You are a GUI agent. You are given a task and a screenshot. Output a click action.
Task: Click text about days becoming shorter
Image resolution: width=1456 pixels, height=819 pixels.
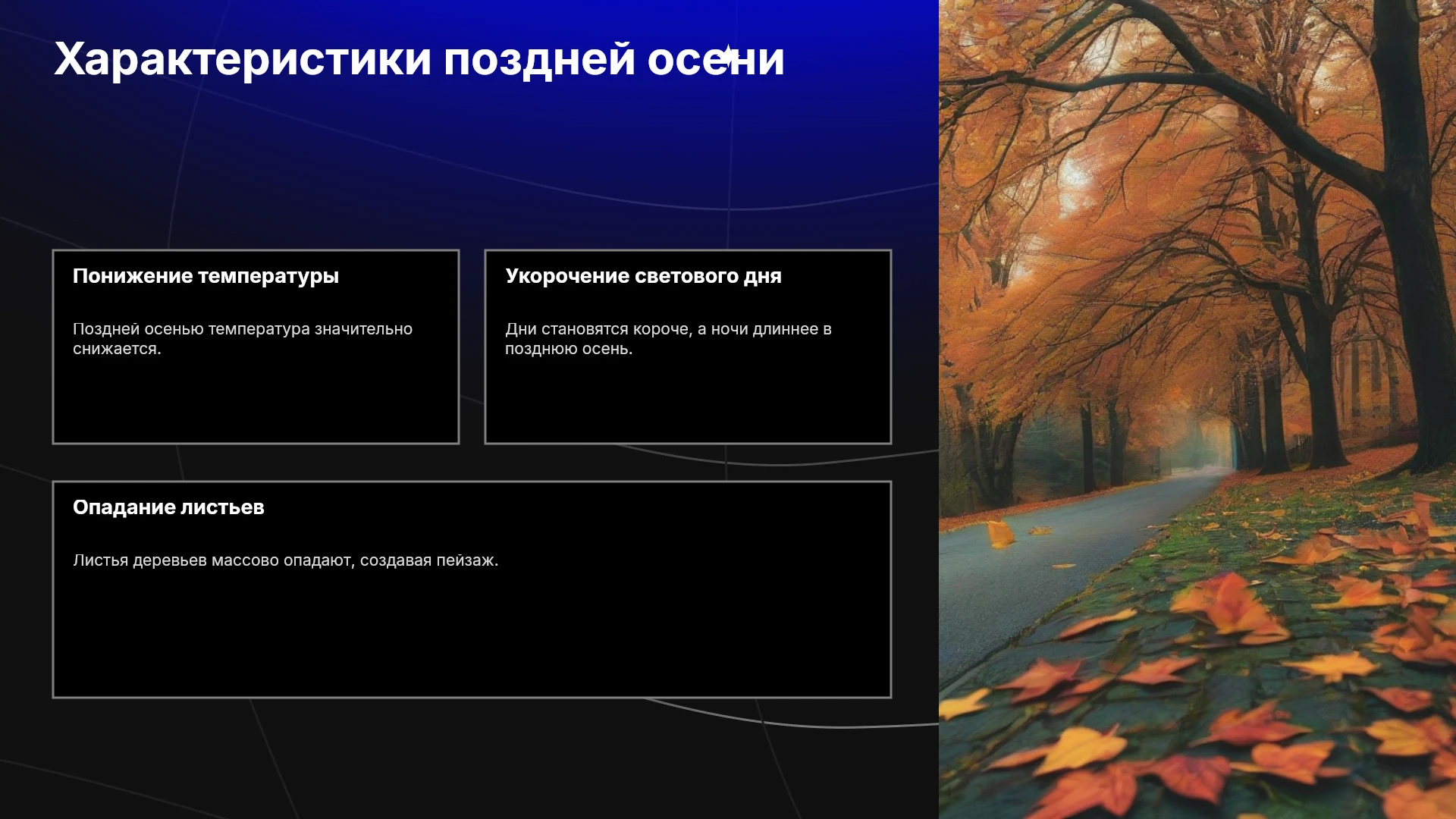point(668,339)
